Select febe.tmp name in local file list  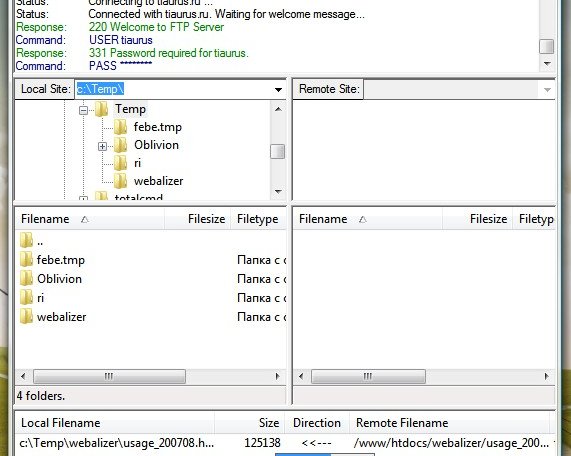pyautogui.click(x=61, y=260)
